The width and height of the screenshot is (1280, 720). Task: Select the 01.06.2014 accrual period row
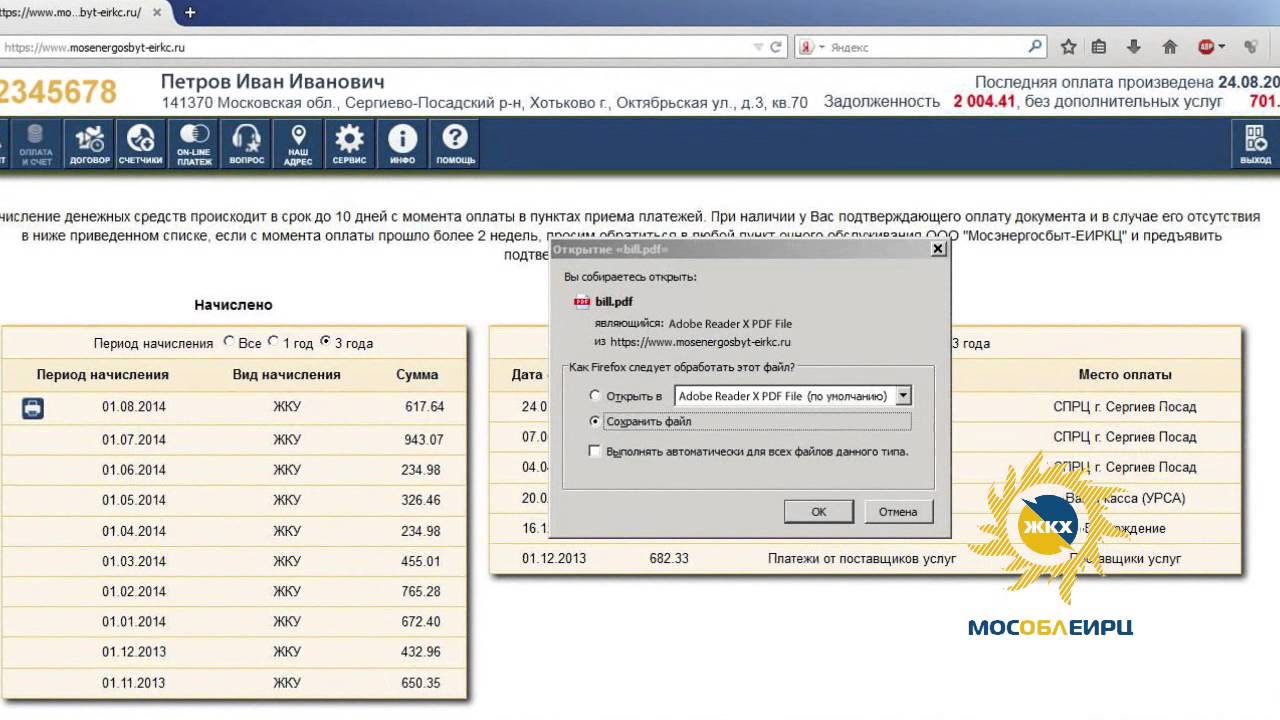(x=233, y=470)
